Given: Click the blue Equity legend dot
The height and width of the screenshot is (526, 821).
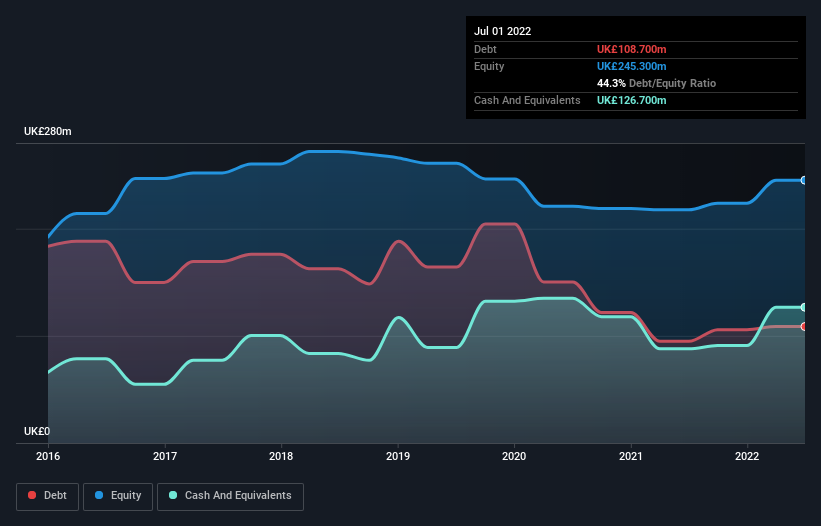Looking at the screenshot, I should [x=99, y=495].
